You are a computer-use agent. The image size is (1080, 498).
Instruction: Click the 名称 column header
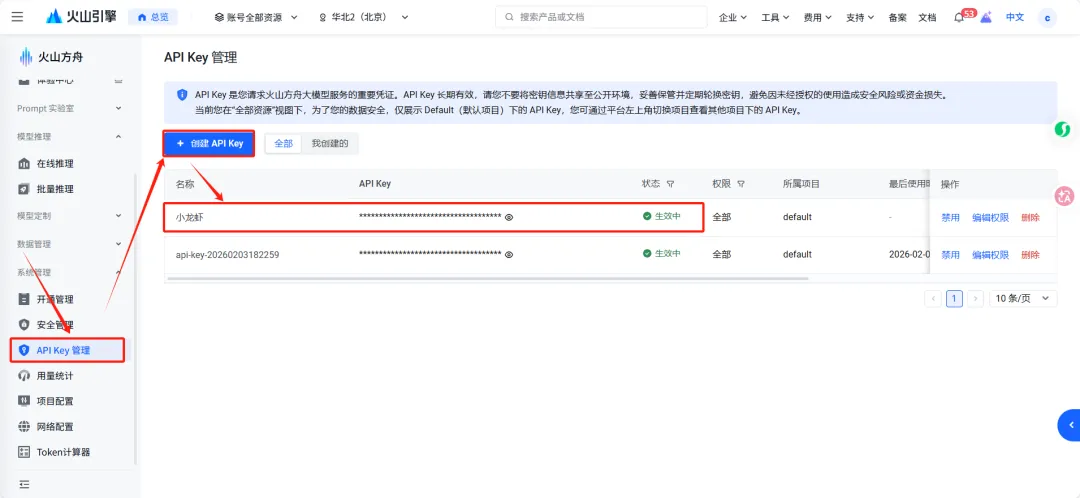(x=185, y=184)
